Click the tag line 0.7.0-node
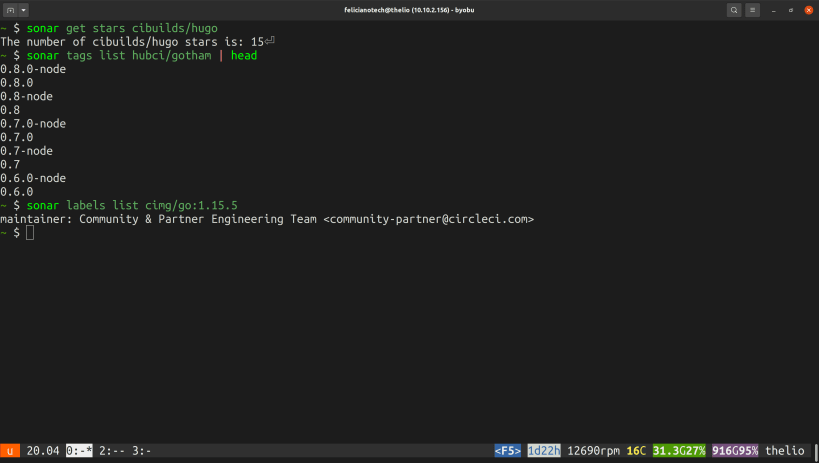This screenshot has width=819, height=463. pyautogui.click(x=33, y=123)
